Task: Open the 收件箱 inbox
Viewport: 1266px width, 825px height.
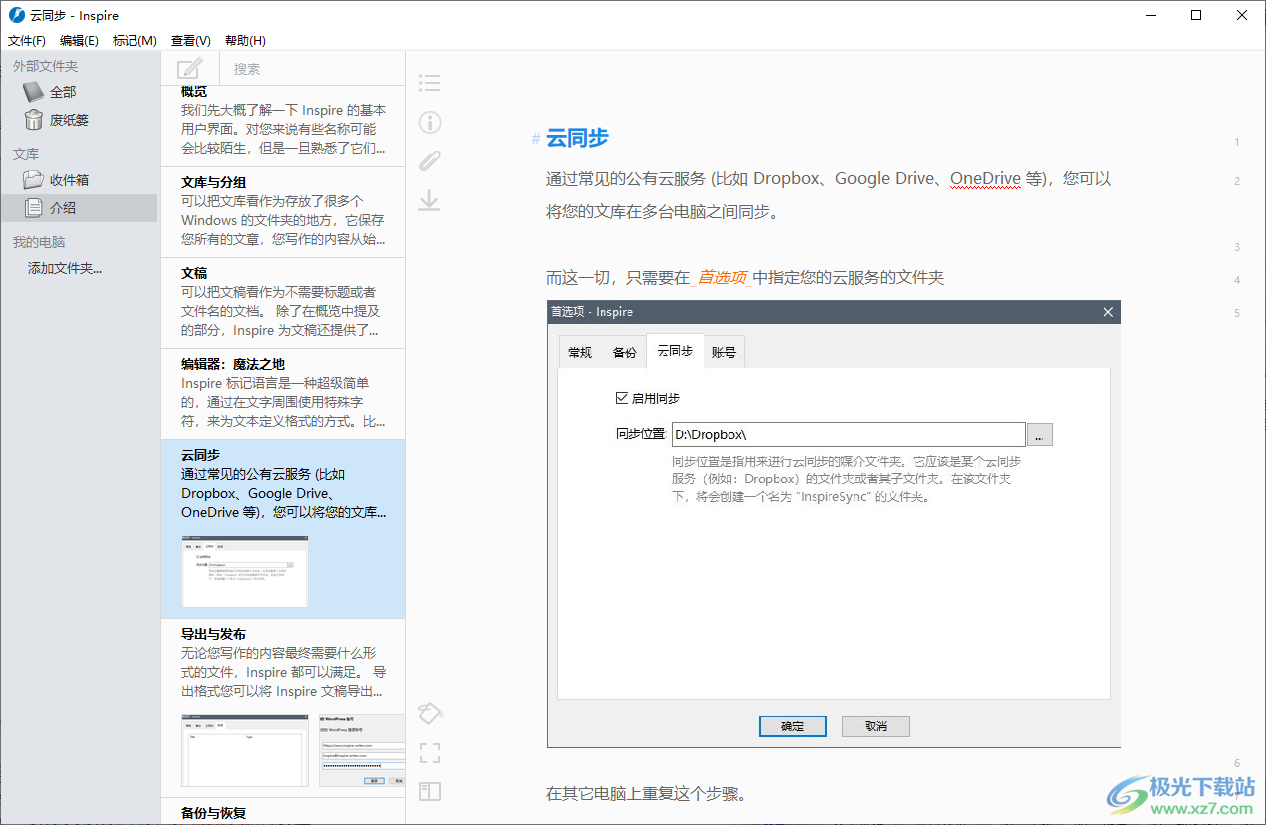Action: tap(69, 180)
